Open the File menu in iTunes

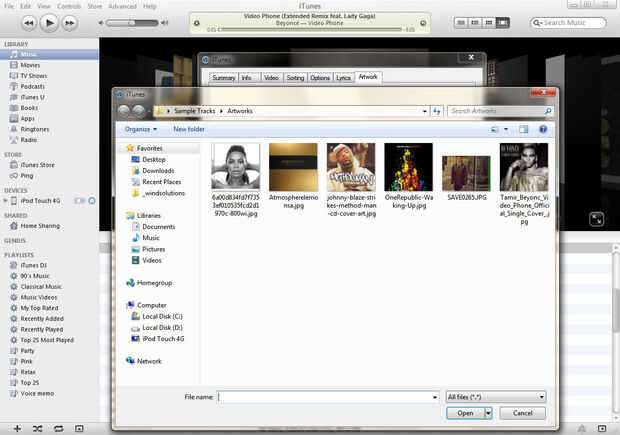tap(9, 6)
